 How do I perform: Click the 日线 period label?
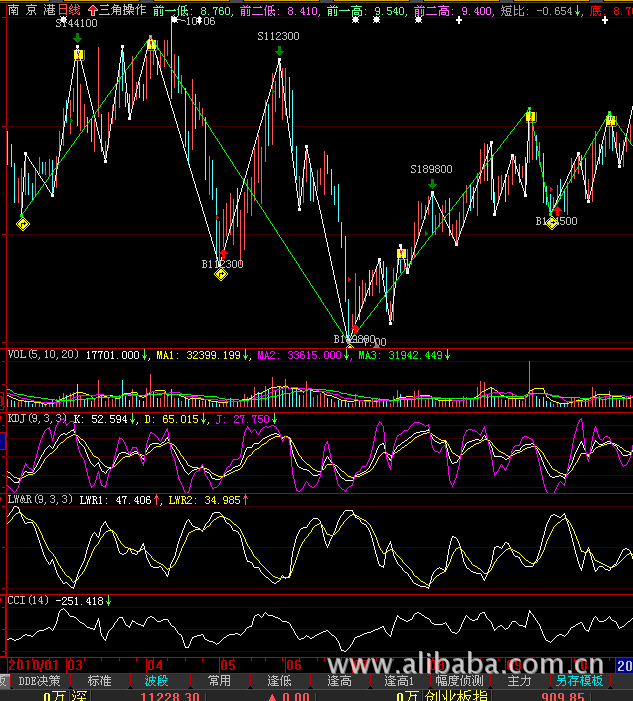(x=70, y=9)
